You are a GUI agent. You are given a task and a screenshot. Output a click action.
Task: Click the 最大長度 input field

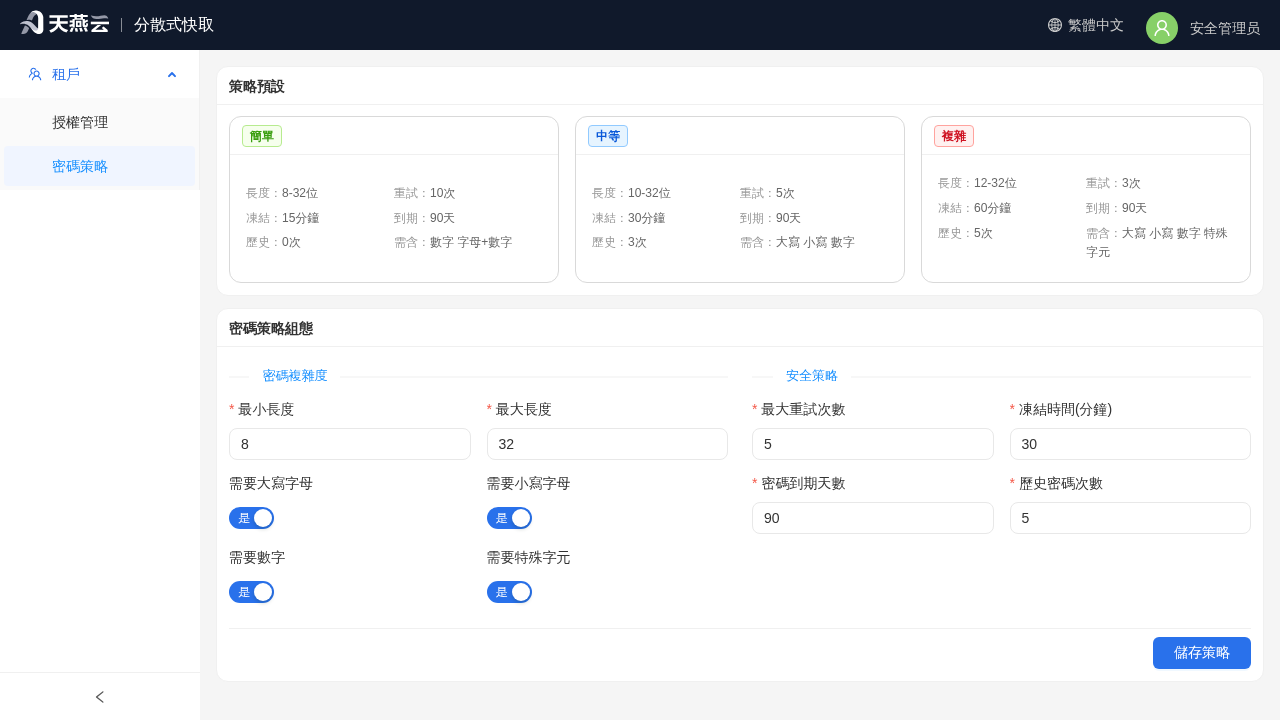point(607,444)
